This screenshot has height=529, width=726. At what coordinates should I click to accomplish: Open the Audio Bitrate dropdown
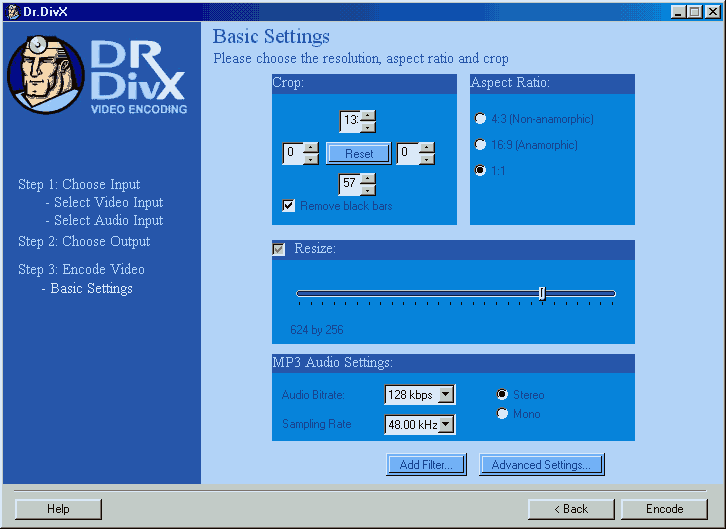[x=446, y=395]
